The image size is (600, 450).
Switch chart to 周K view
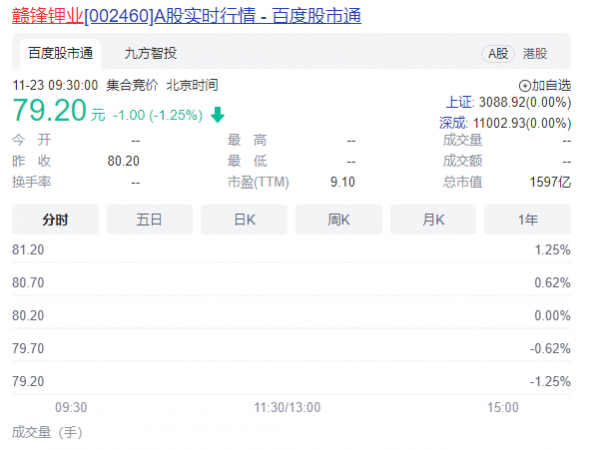pos(338,219)
